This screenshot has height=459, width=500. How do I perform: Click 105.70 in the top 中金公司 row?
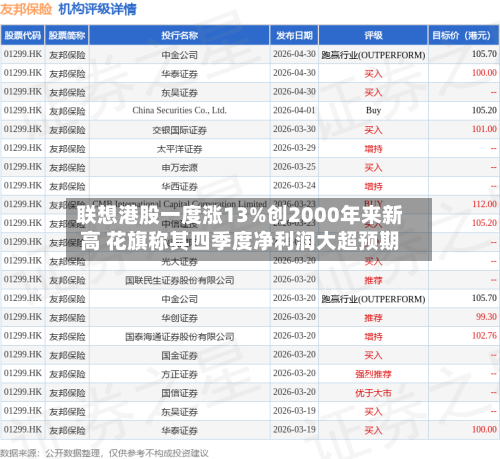pos(484,54)
